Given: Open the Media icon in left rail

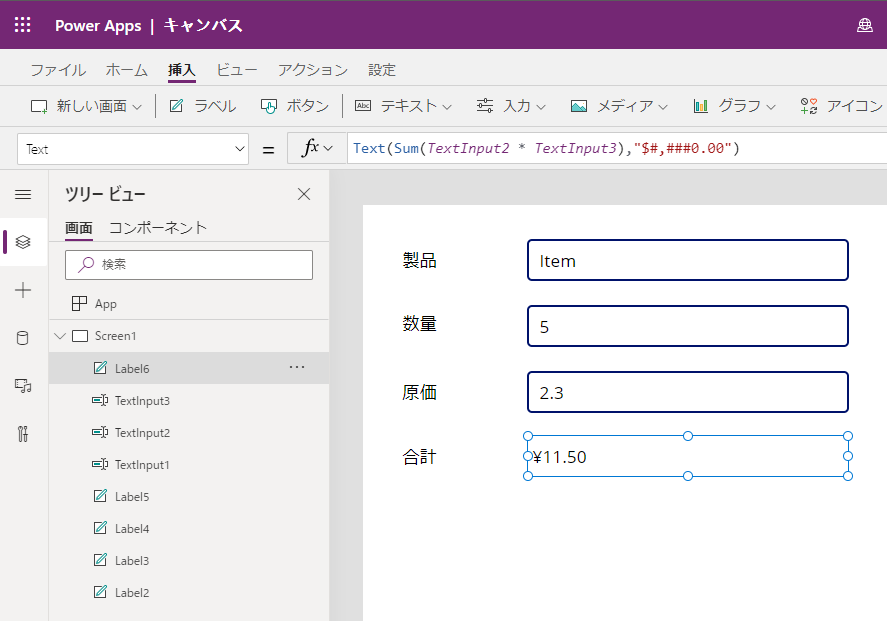Looking at the screenshot, I should [x=23, y=386].
